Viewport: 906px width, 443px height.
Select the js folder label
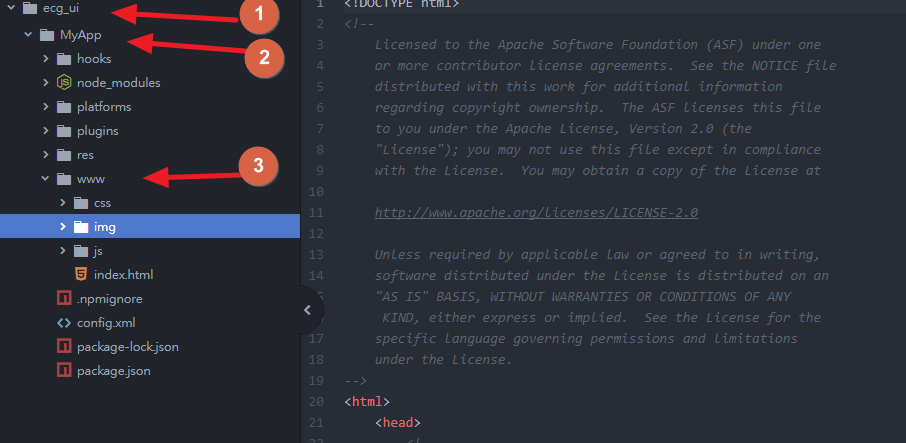98,251
